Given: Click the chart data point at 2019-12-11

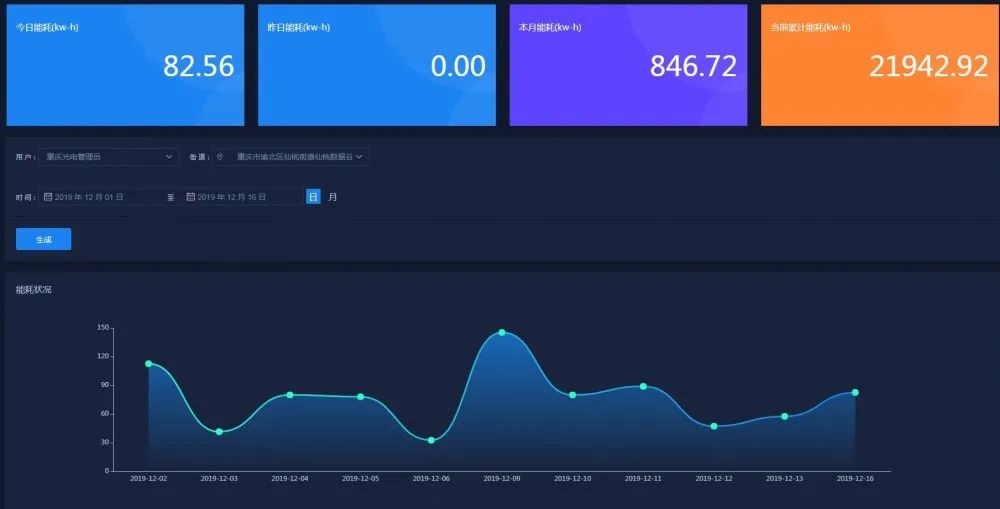Looking at the screenshot, I should pos(643,386).
